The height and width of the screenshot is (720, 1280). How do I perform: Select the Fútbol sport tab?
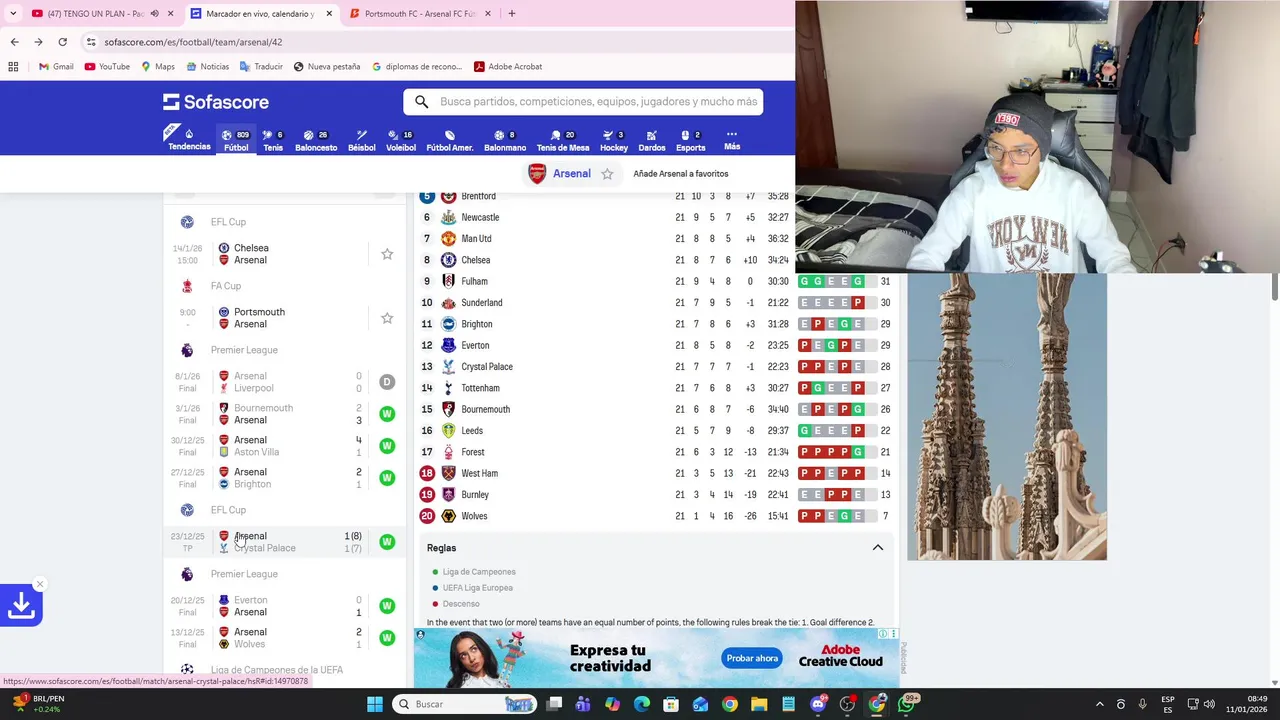click(236, 140)
